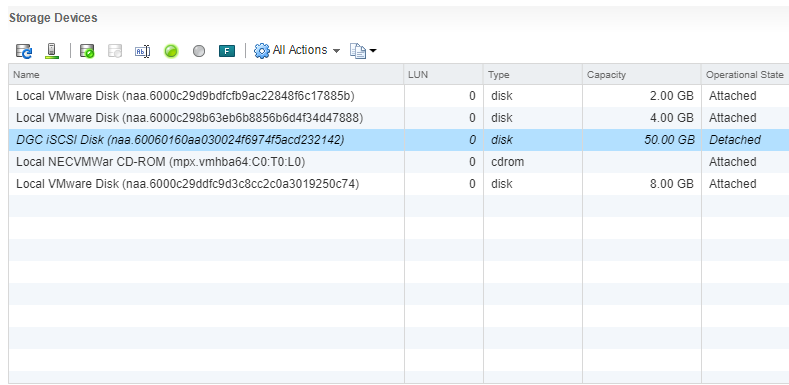Sort by the Capacity column header

642,74
